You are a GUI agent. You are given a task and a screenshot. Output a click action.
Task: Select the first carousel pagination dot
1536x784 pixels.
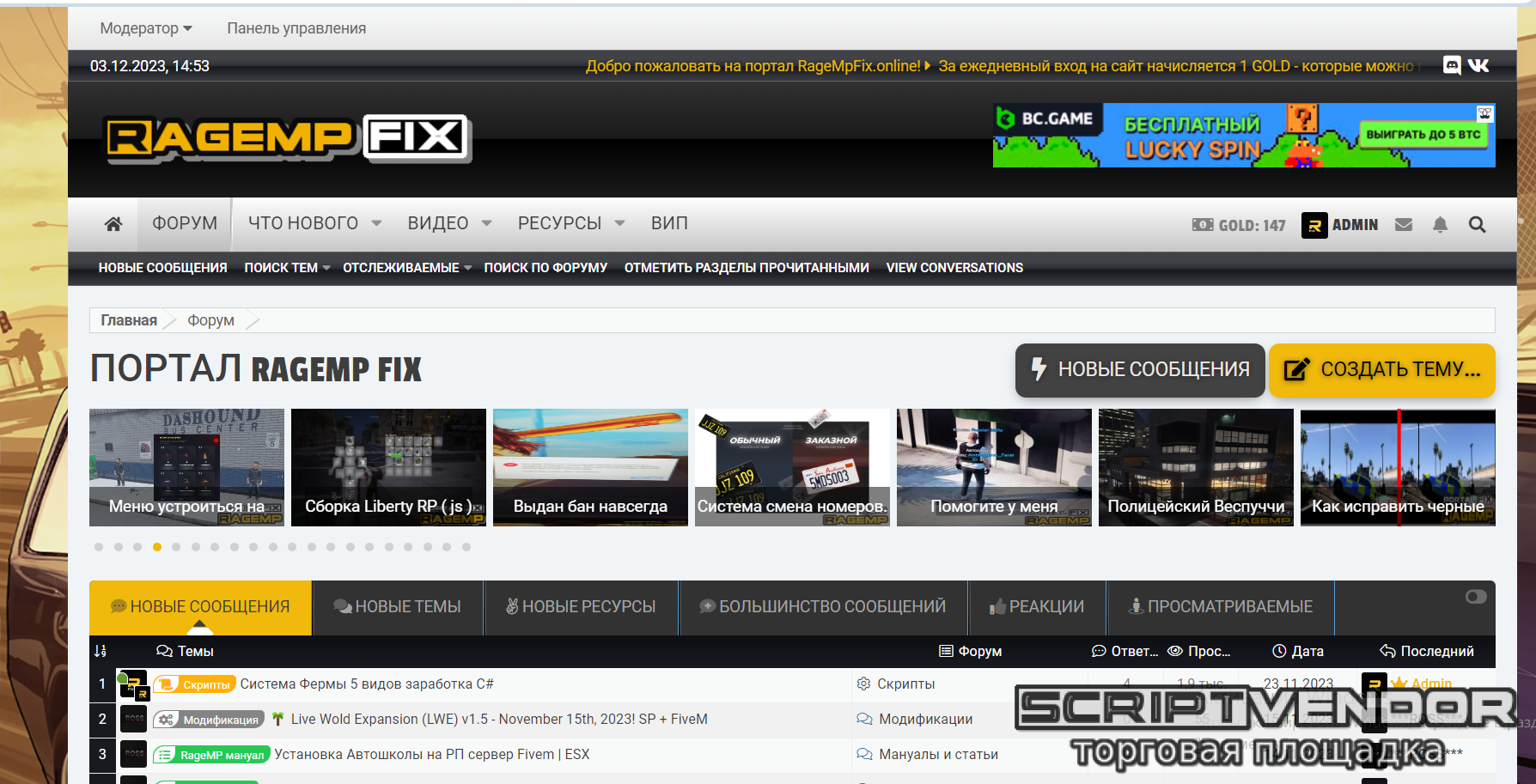pos(99,547)
